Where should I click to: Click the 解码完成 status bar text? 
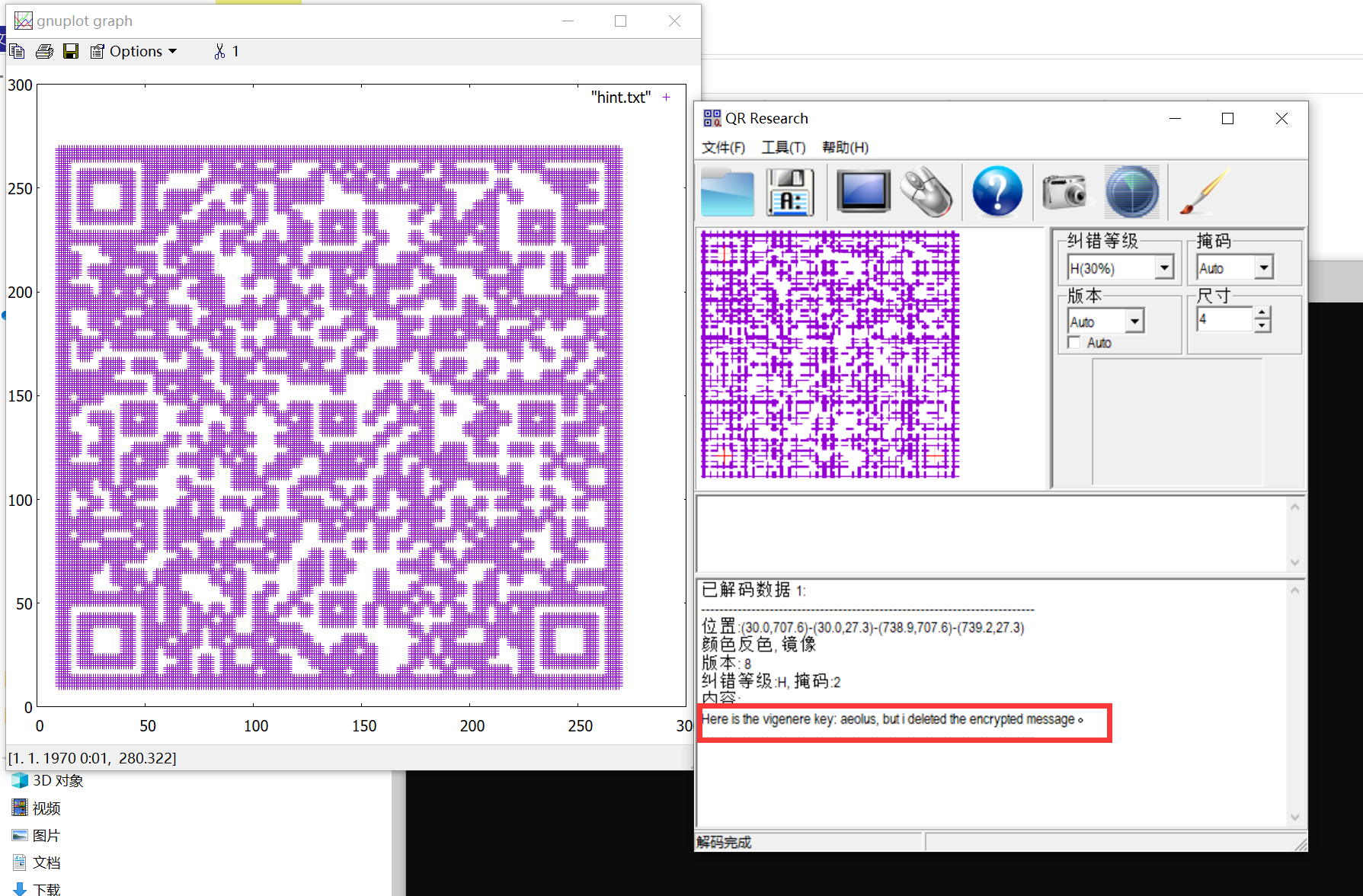coord(724,842)
